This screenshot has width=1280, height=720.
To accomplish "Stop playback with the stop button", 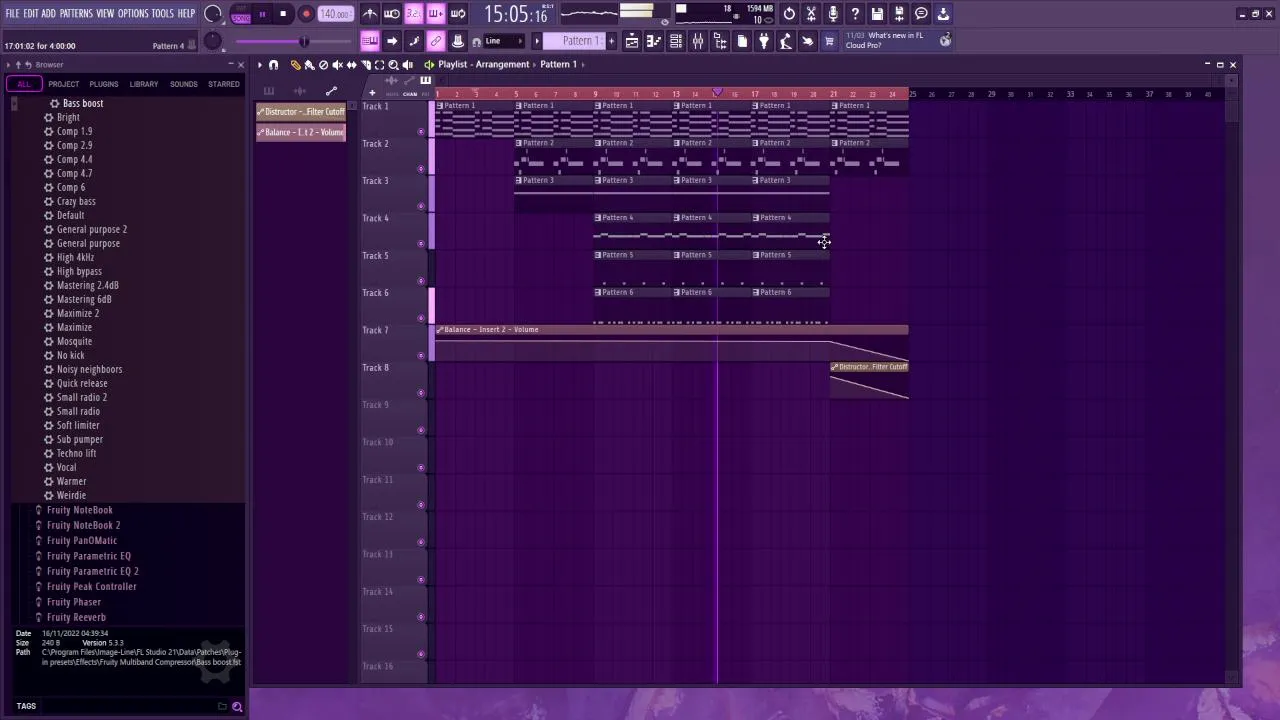I will coord(283,14).
